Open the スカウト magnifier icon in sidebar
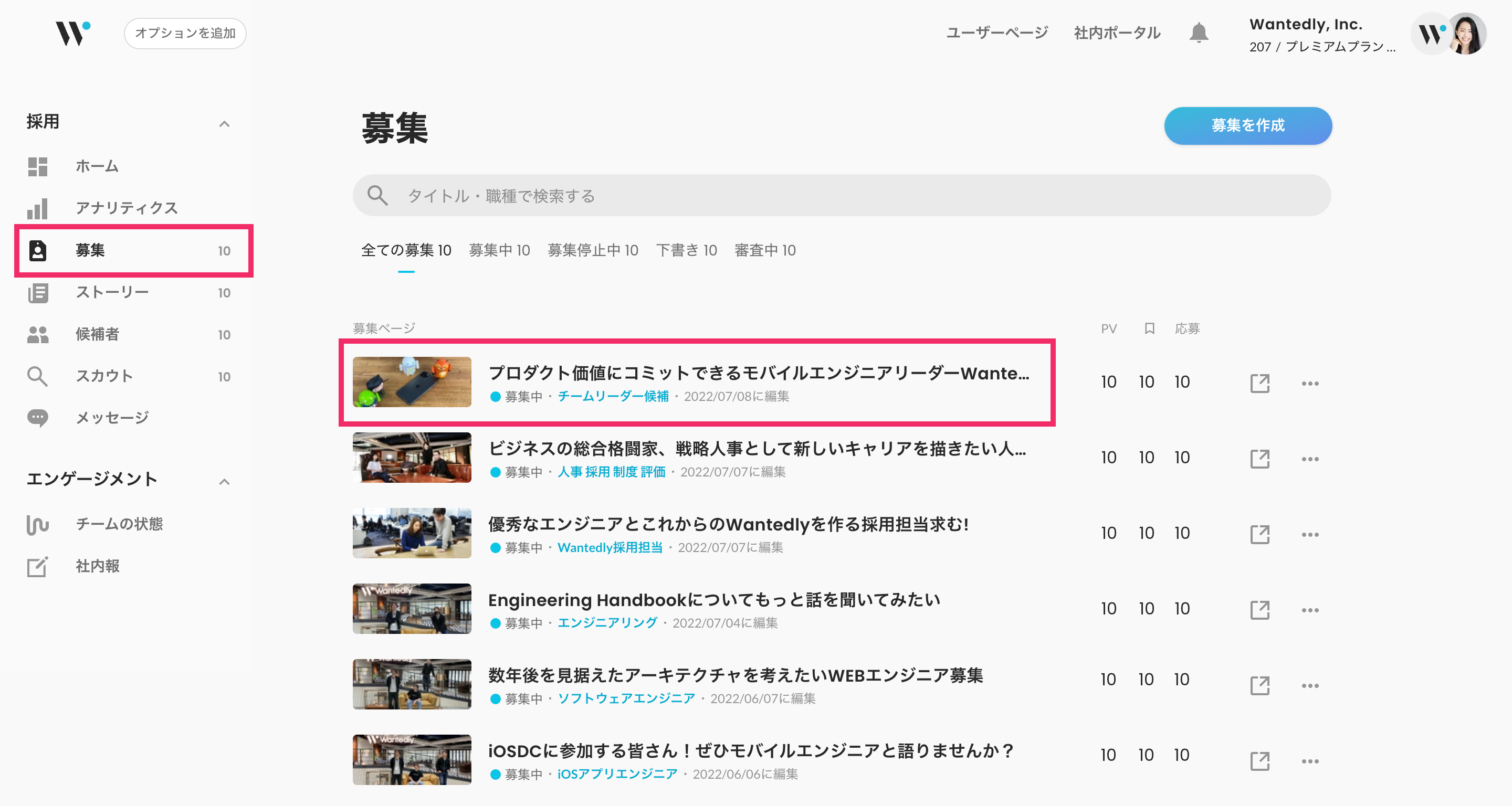The image size is (1512, 806). pyautogui.click(x=38, y=376)
